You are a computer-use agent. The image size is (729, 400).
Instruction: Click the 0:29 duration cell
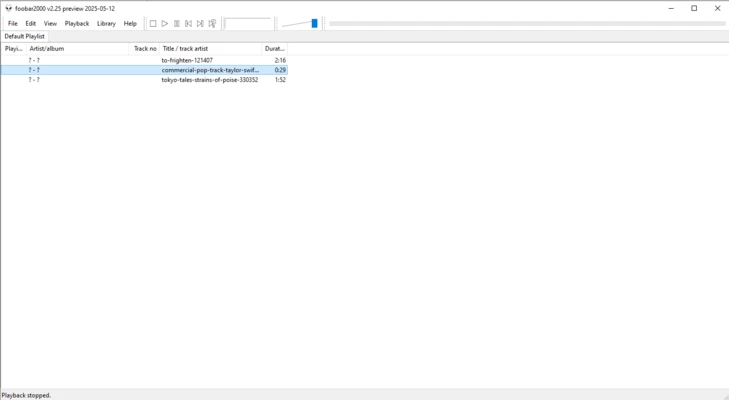click(x=280, y=70)
